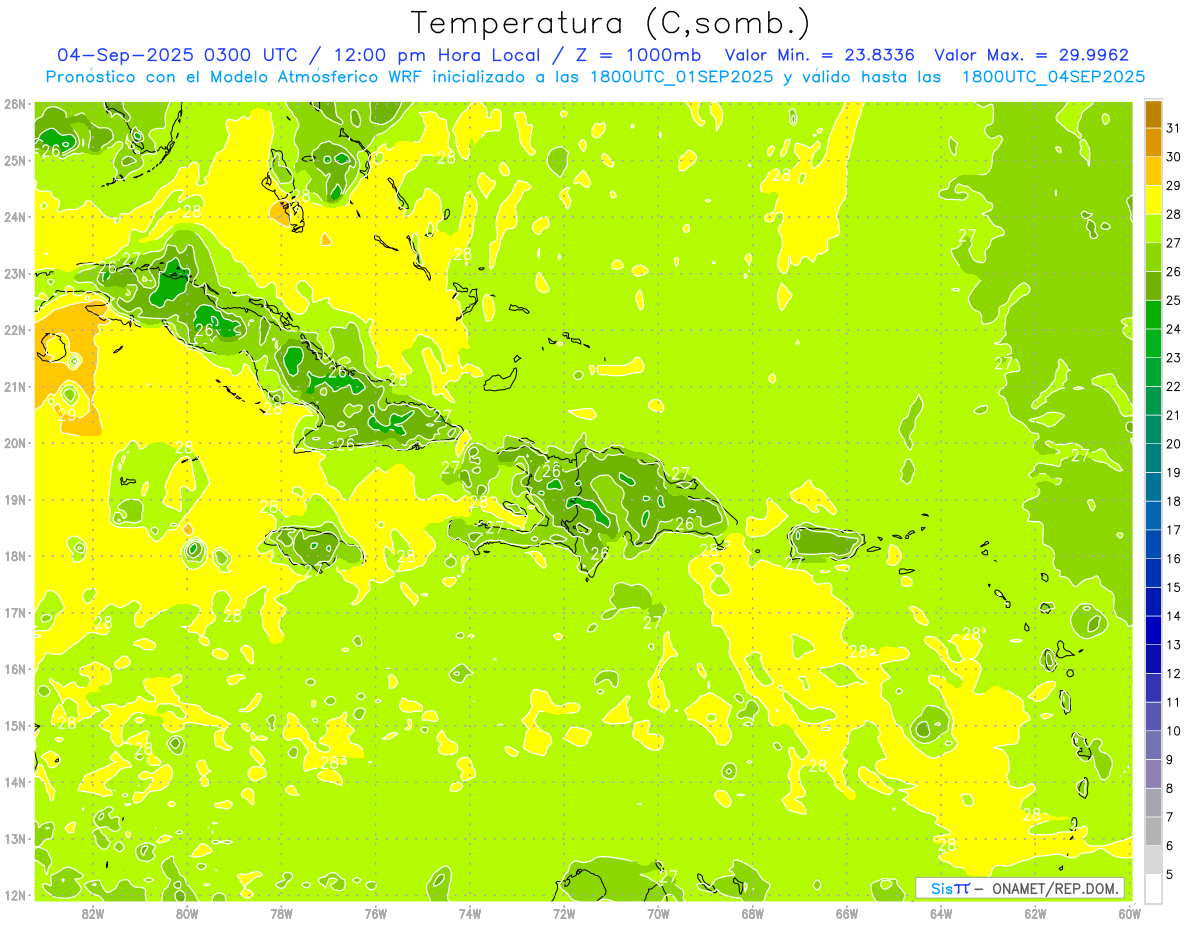1200x927 pixels.
Task: Click the 62W longitude axis label
Action: coord(1035,913)
